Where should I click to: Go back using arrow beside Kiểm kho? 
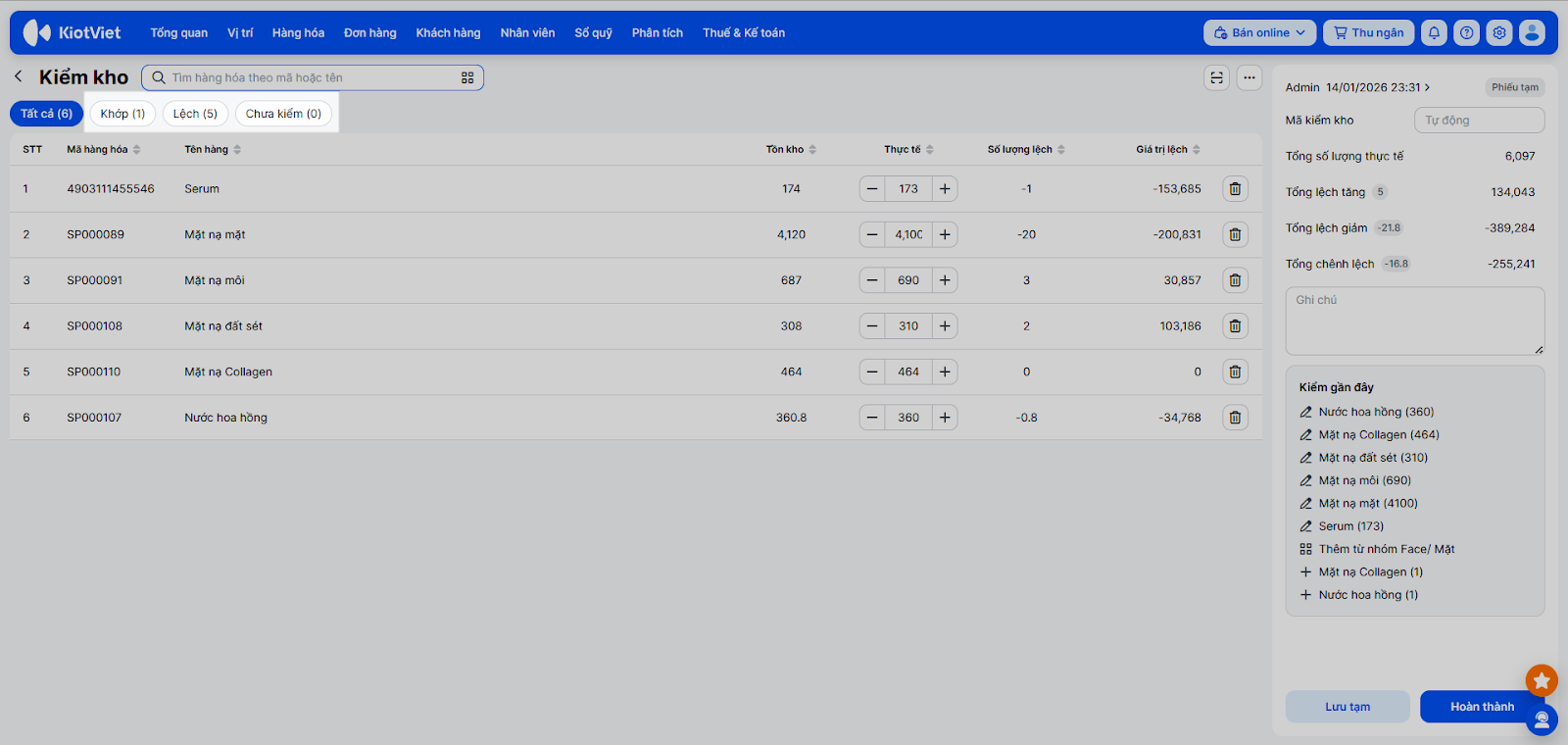(19, 76)
